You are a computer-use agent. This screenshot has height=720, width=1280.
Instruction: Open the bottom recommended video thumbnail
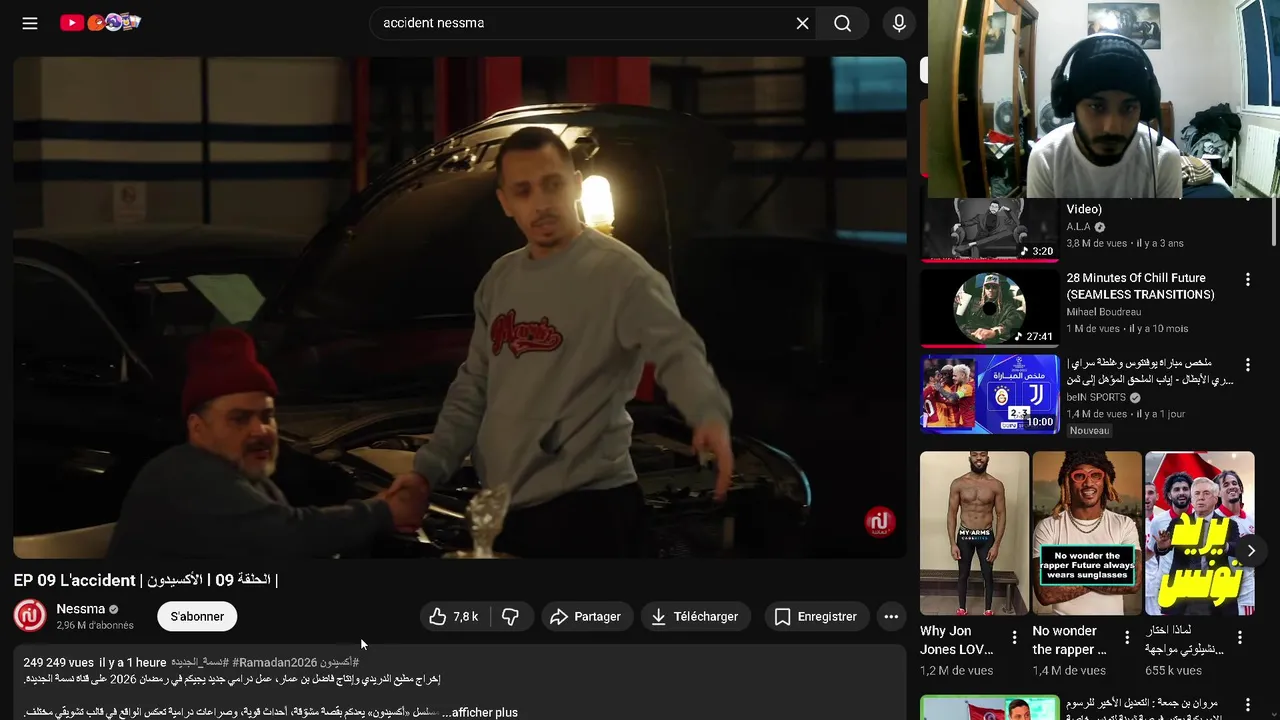click(989, 707)
